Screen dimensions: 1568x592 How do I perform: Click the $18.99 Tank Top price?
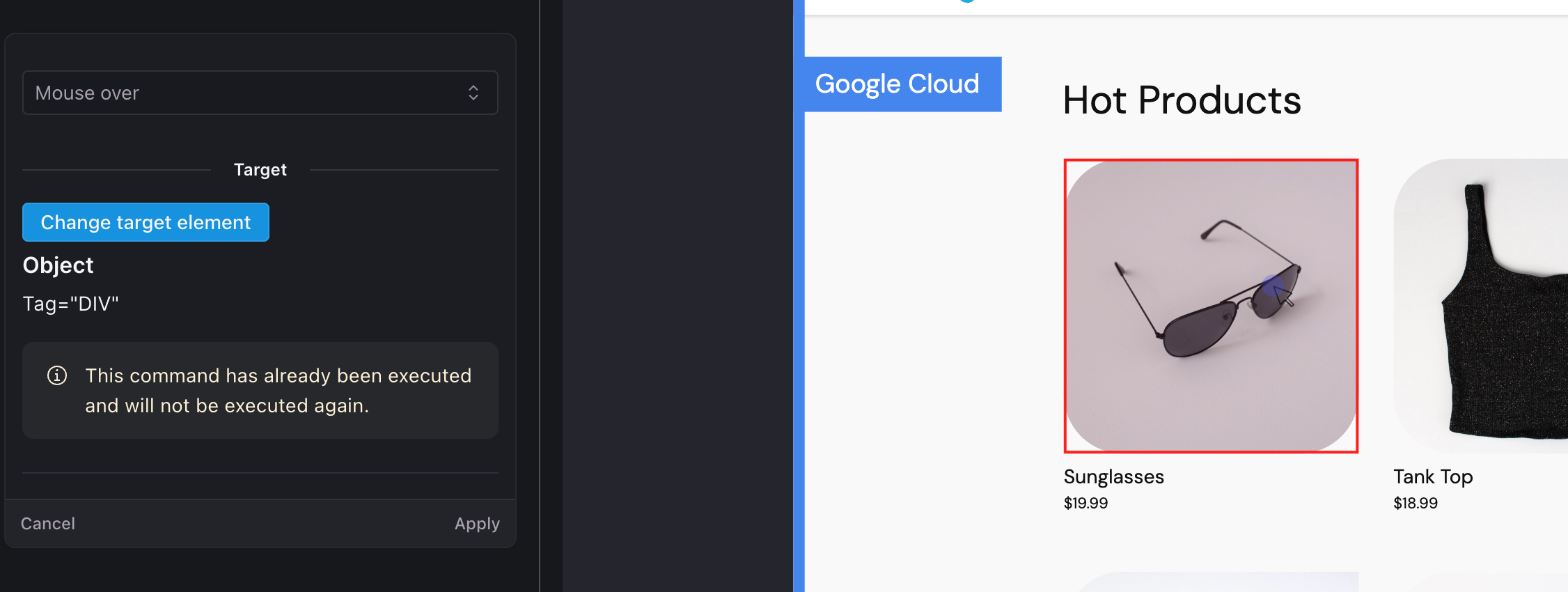tap(1415, 503)
